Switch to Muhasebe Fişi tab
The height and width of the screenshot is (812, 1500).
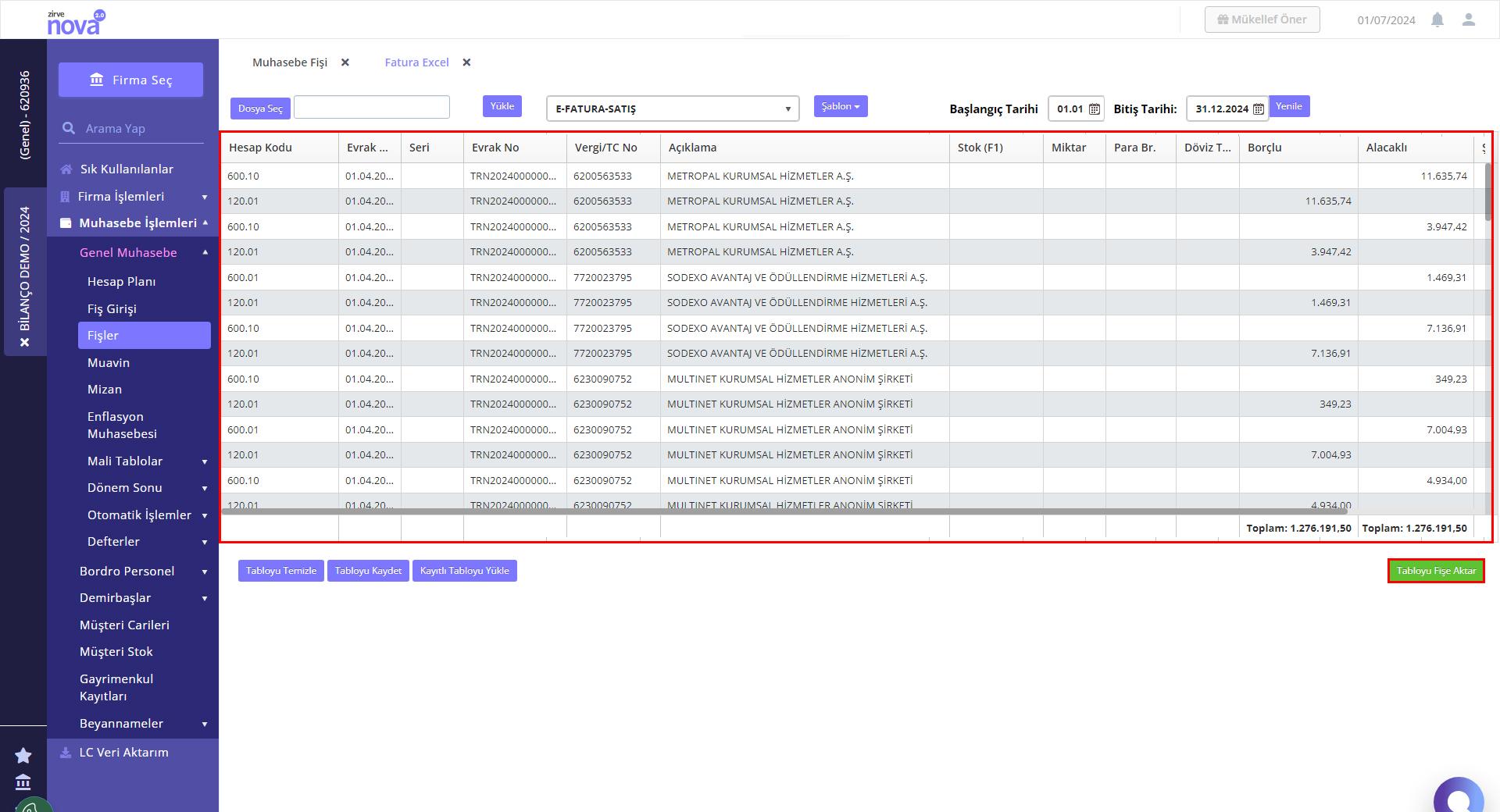(290, 62)
